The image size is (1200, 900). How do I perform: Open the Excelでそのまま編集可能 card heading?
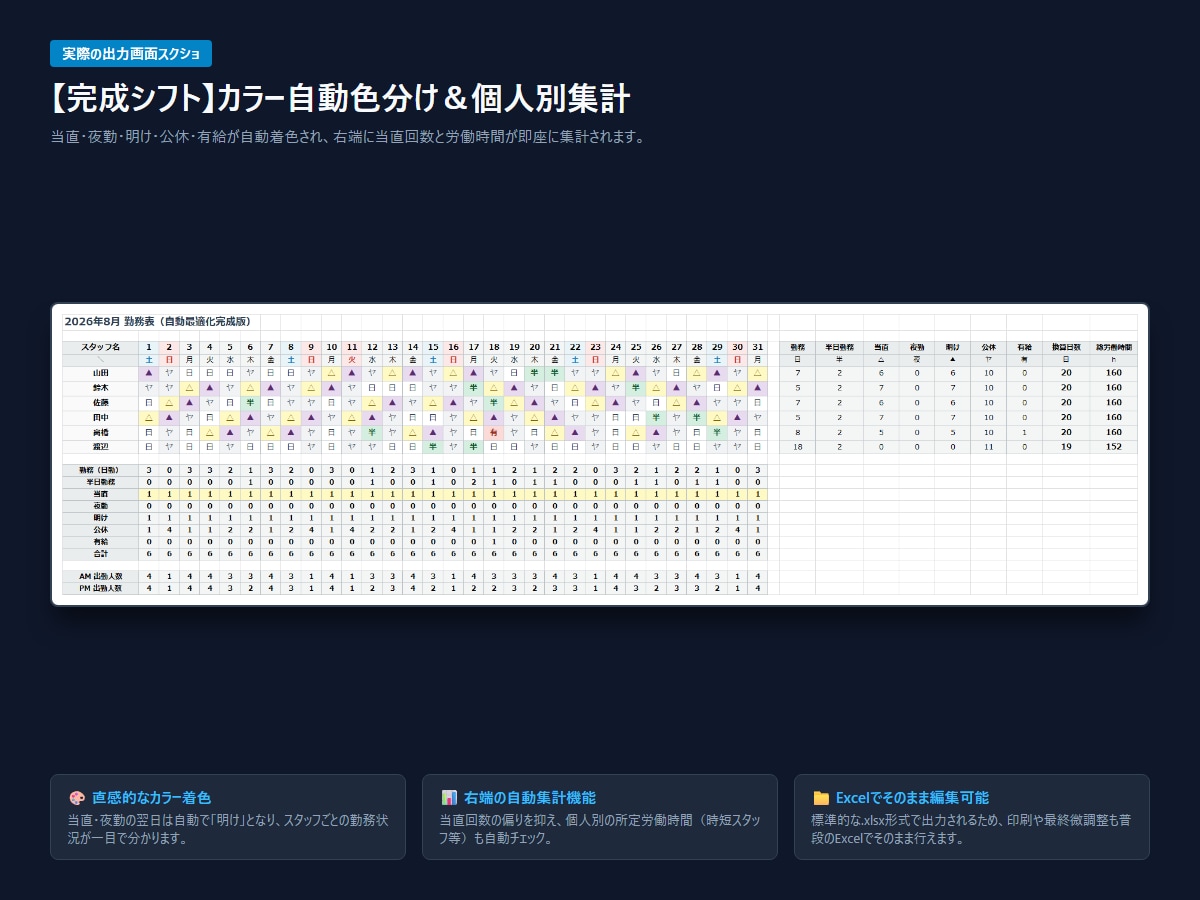(912, 798)
